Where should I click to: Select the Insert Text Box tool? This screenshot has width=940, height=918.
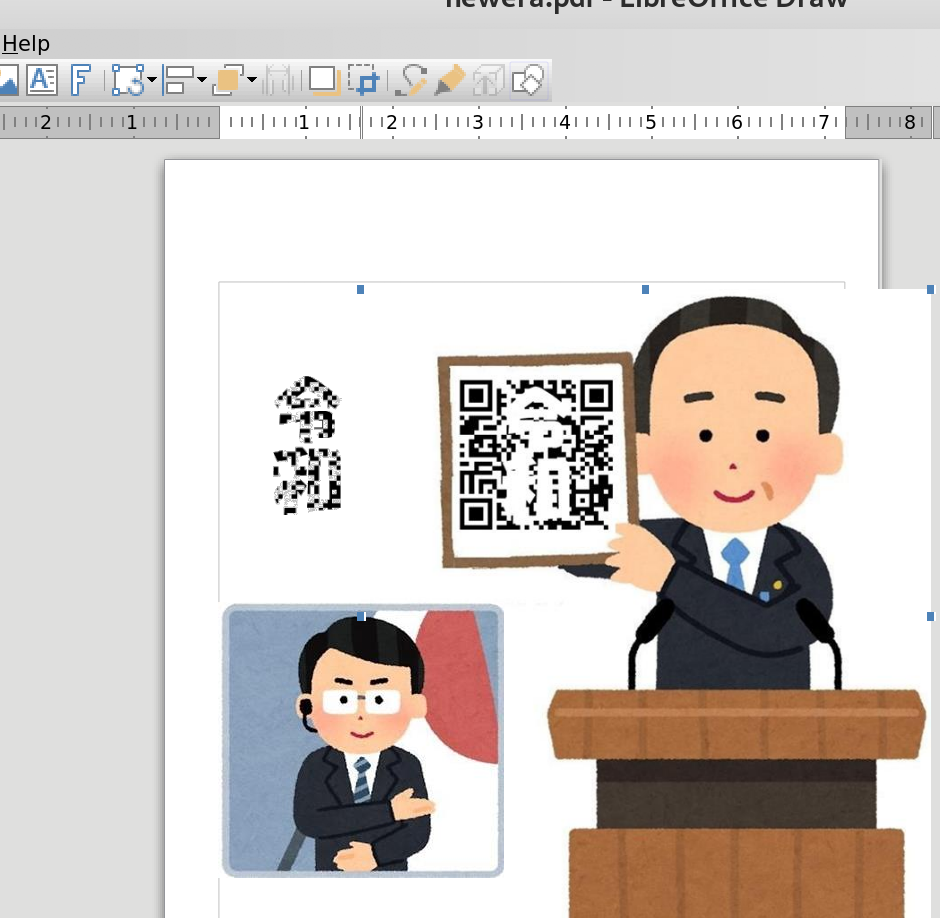pyautogui.click(x=42, y=80)
